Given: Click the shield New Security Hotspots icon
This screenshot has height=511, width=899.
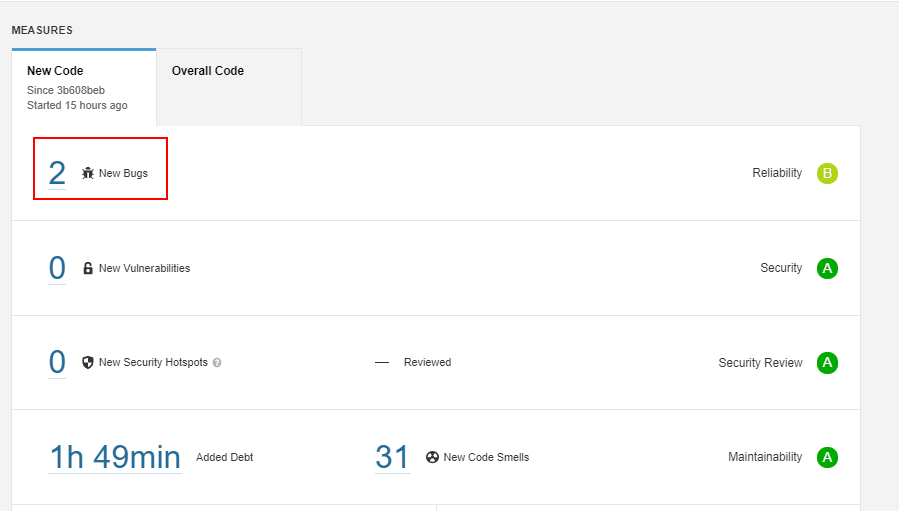Looking at the screenshot, I should coord(88,362).
